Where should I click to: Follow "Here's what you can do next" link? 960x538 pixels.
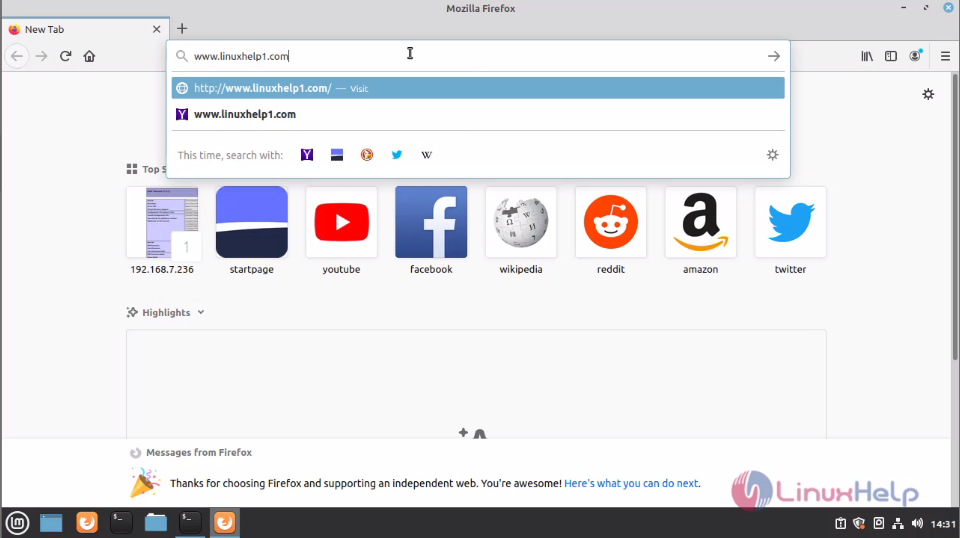[x=631, y=484]
